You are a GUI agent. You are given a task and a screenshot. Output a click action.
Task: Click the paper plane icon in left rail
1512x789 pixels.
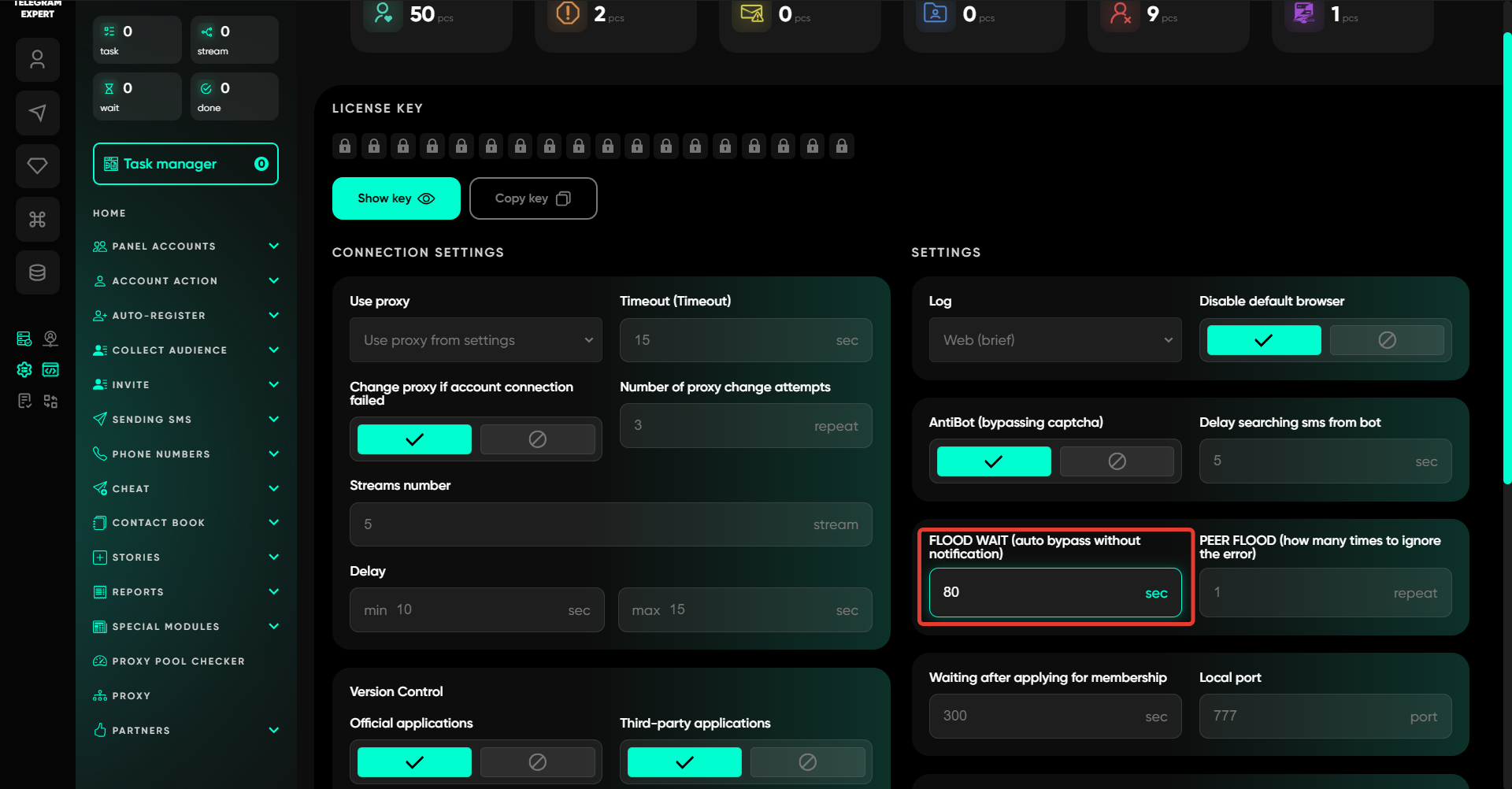tap(37, 113)
